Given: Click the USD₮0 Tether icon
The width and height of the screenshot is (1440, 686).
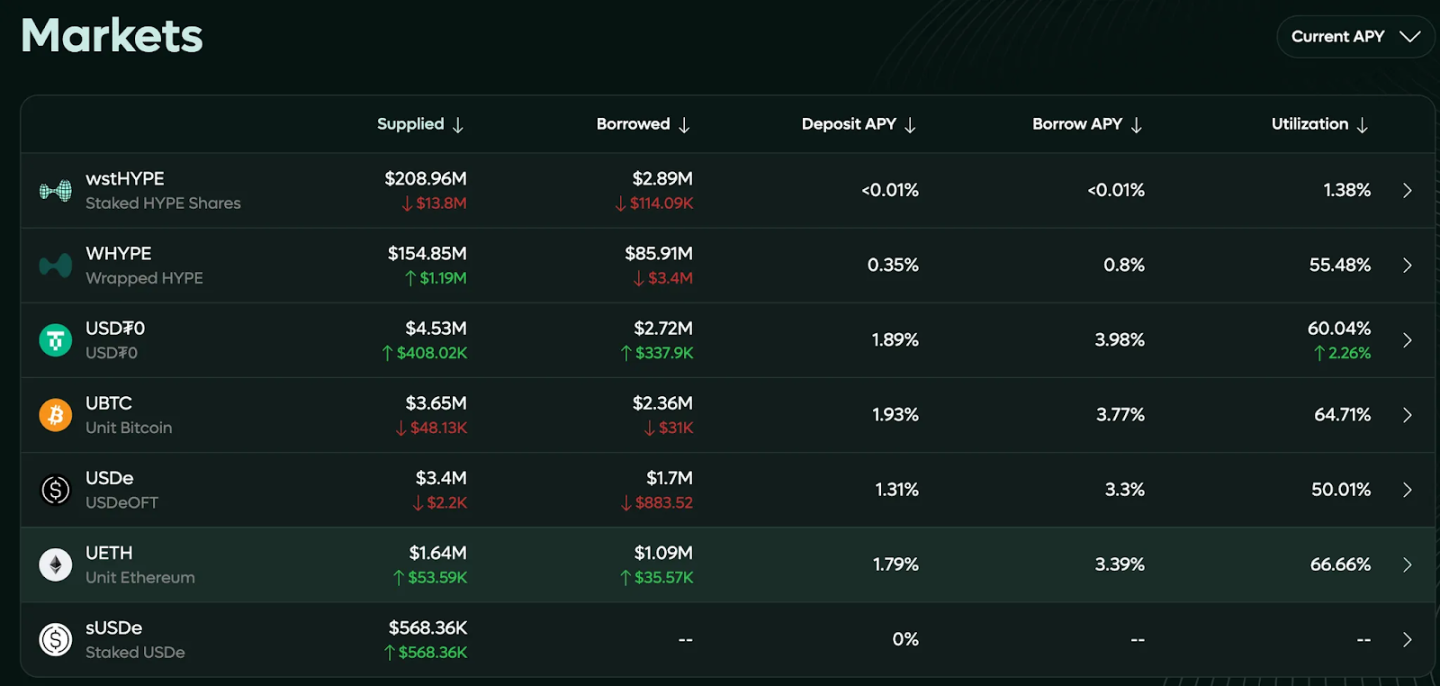Looking at the screenshot, I should click(55, 340).
